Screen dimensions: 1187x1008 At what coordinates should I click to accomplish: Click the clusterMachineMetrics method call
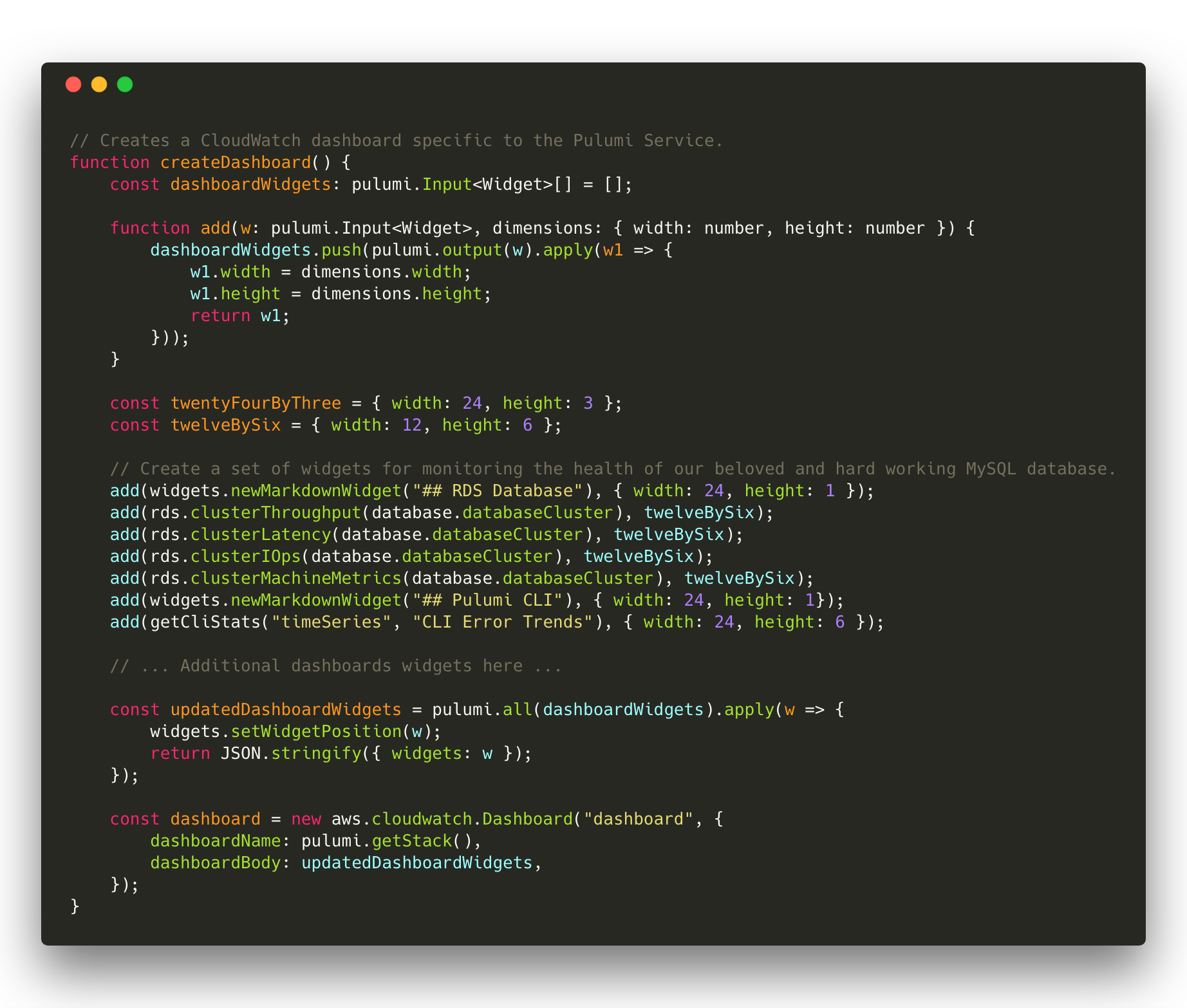pos(295,579)
